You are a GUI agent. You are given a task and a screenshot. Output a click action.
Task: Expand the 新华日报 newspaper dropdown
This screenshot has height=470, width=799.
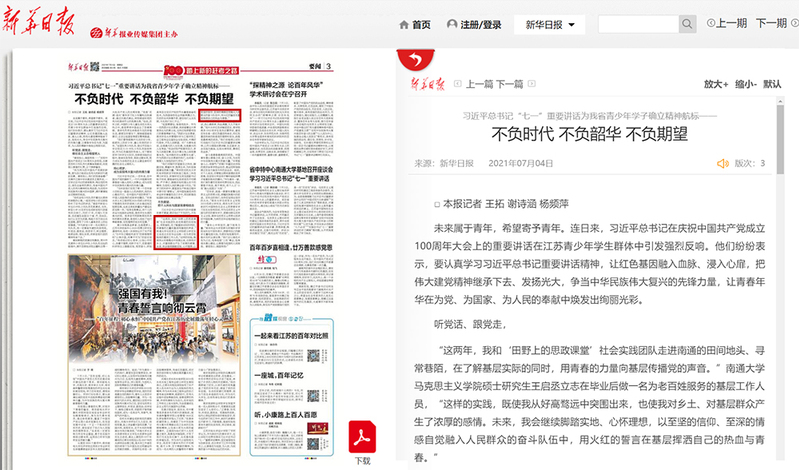coord(549,24)
